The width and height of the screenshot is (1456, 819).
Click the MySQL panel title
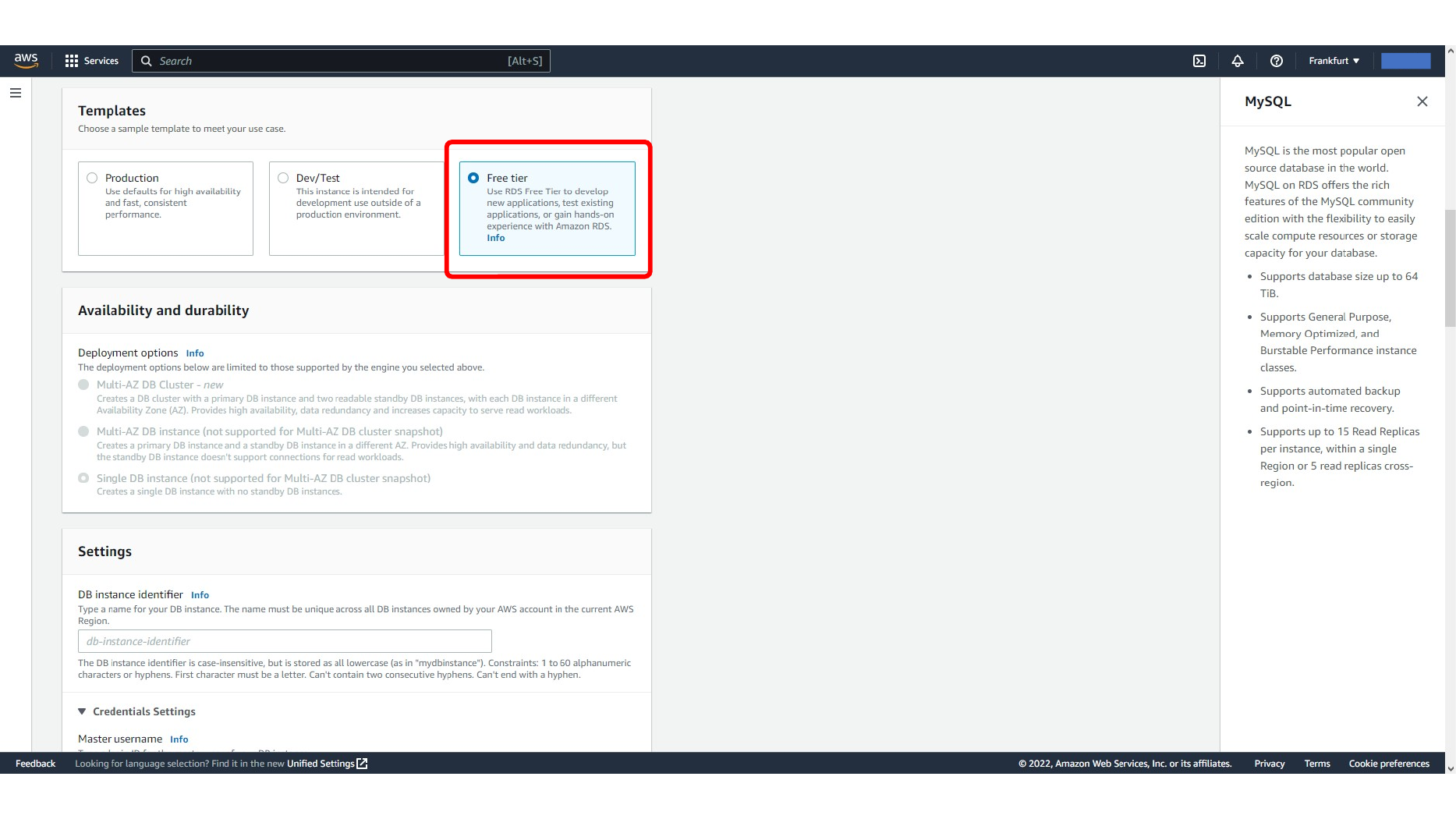point(1268,101)
